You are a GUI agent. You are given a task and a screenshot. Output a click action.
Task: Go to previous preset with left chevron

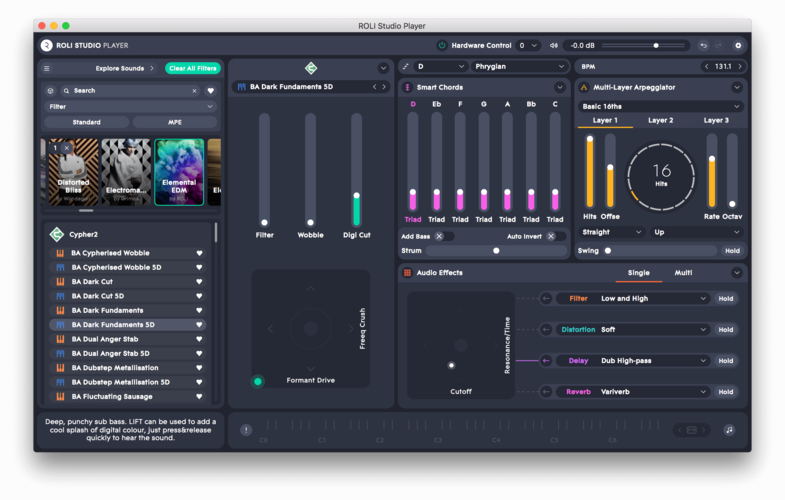(374, 87)
